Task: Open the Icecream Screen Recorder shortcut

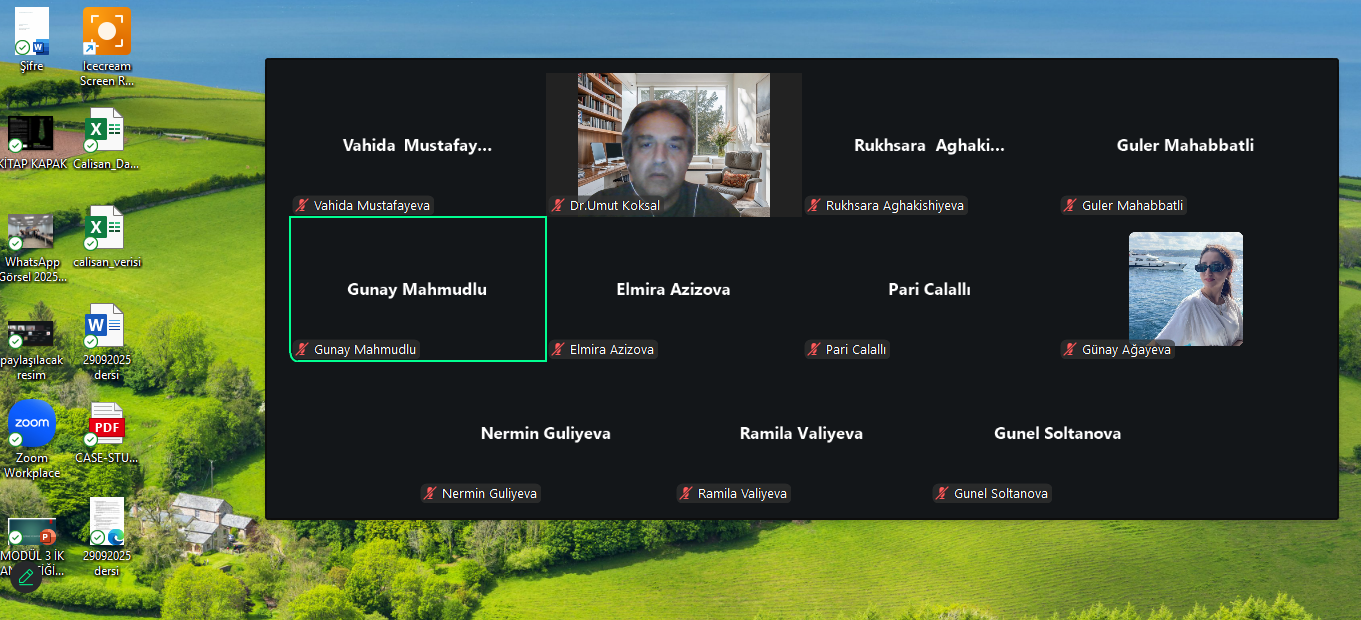Action: point(107,47)
